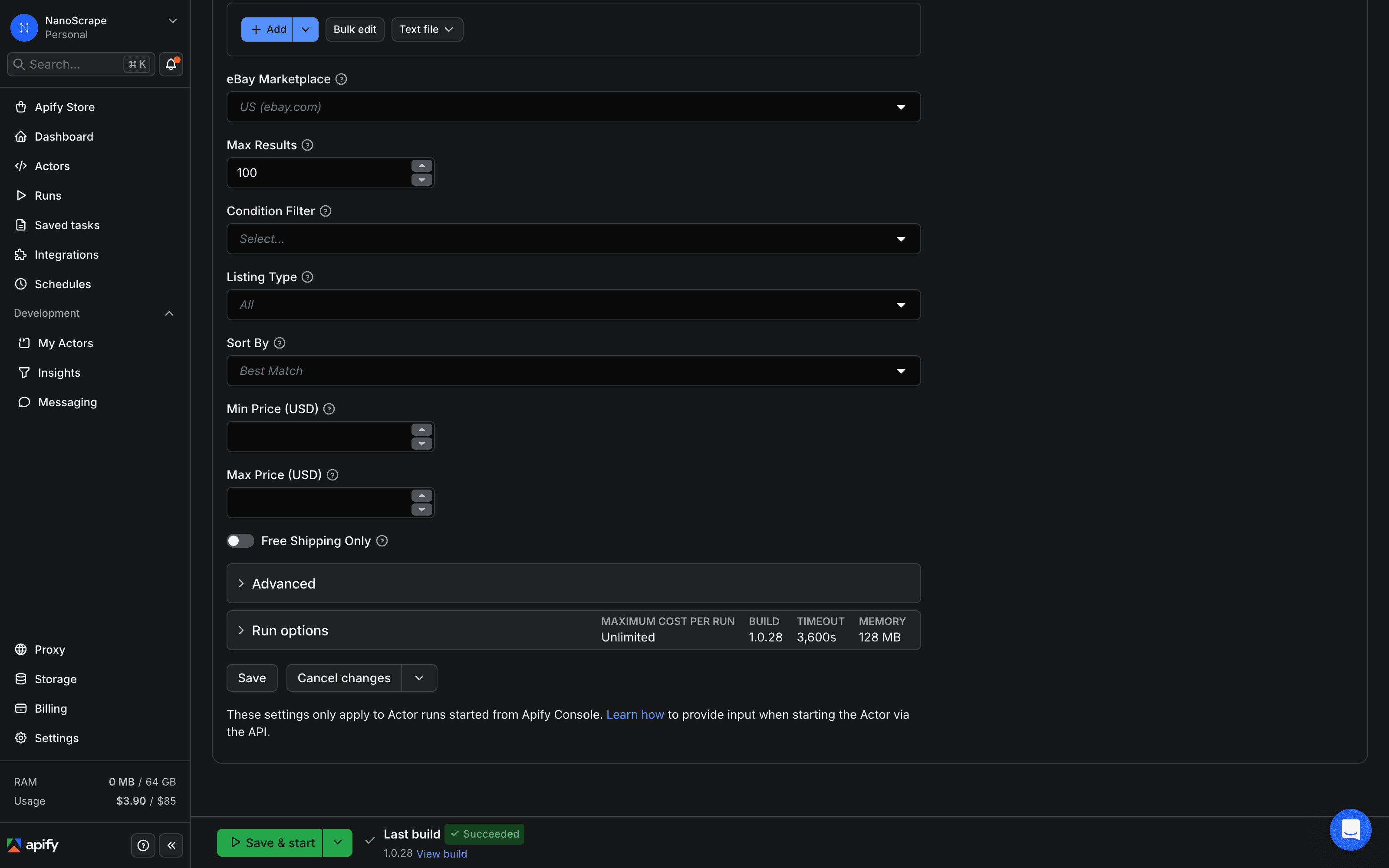1389x868 pixels.
Task: Toggle Free Shipping Only switch
Action: point(240,541)
